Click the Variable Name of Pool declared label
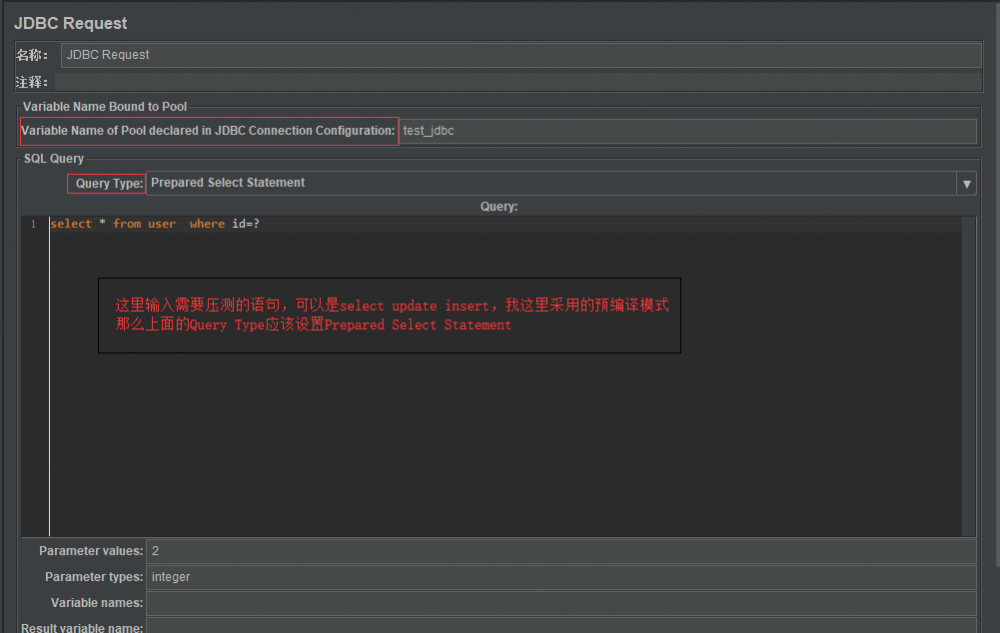1000x633 pixels. coord(208,131)
